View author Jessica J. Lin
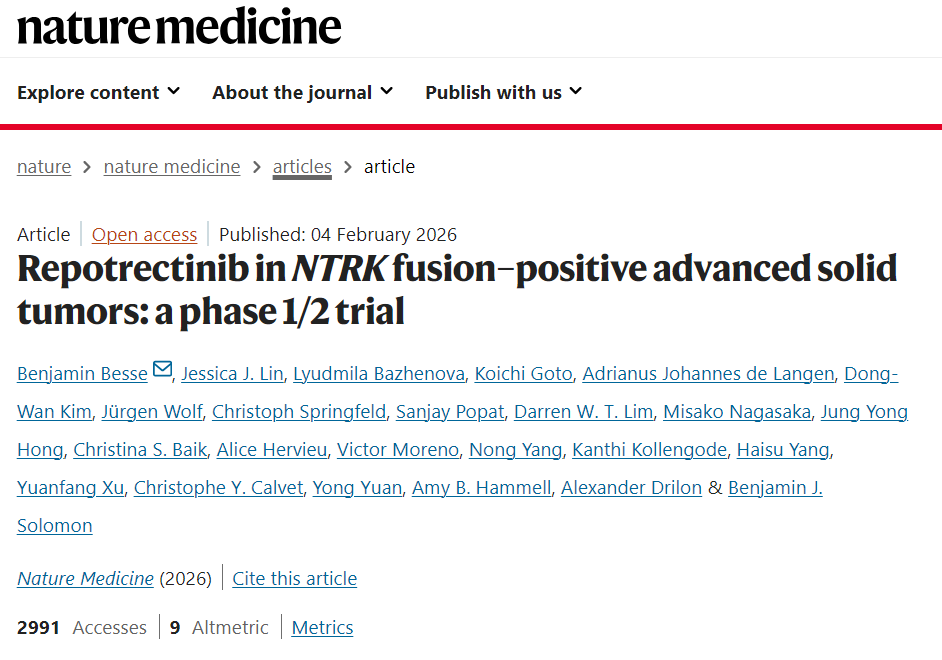This screenshot has width=942, height=660. point(232,374)
